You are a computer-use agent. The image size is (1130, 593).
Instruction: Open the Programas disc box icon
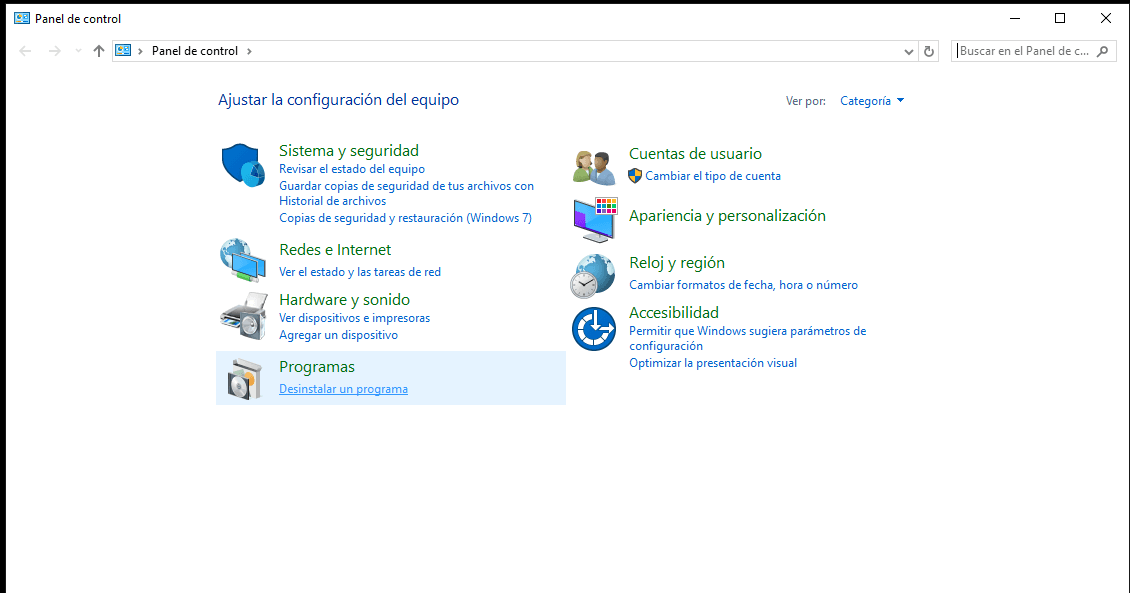click(244, 378)
